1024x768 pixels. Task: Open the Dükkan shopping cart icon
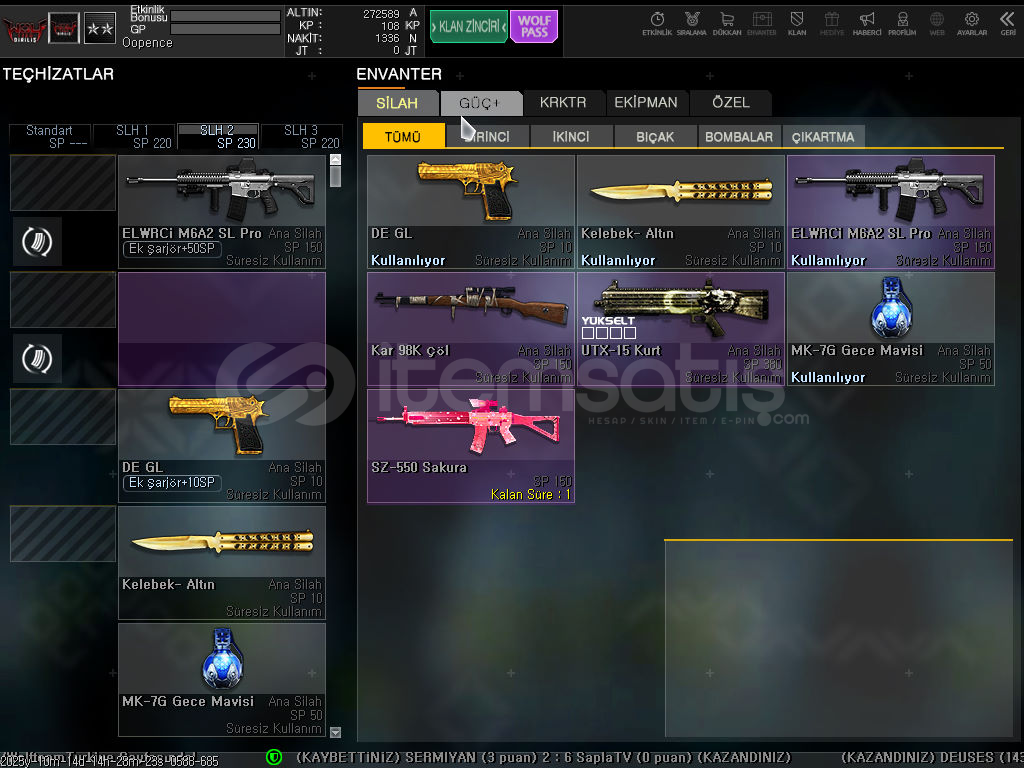point(726,23)
